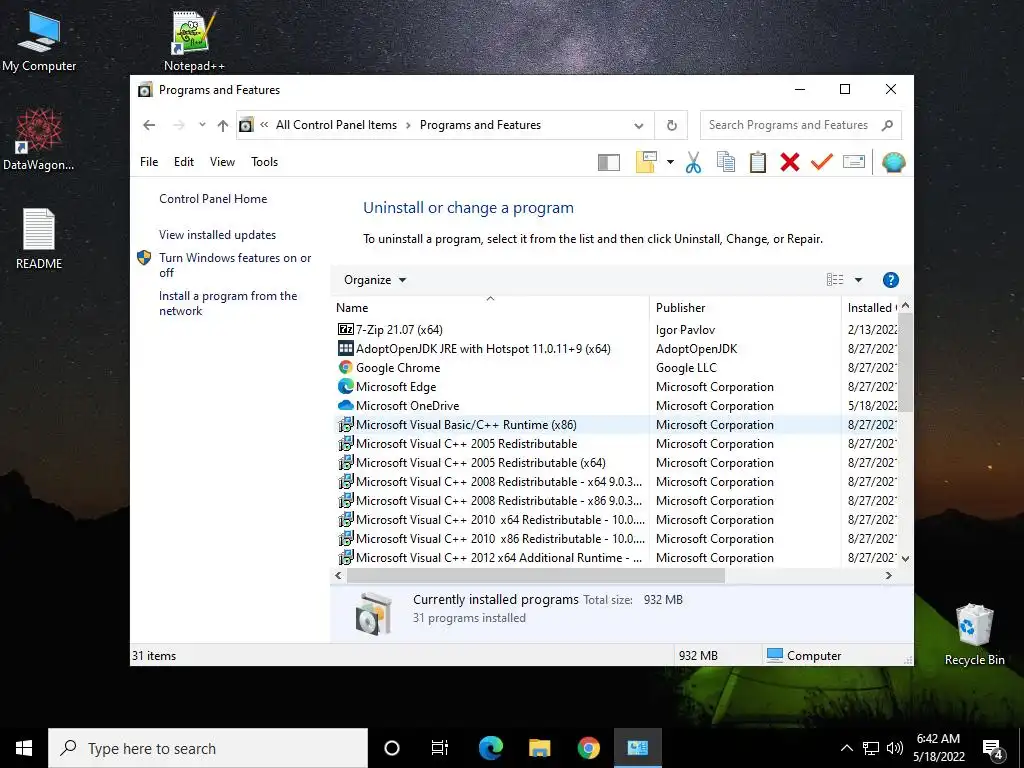The width and height of the screenshot is (1024, 768).
Task: Sort by the Name column header
Action: tap(490, 308)
